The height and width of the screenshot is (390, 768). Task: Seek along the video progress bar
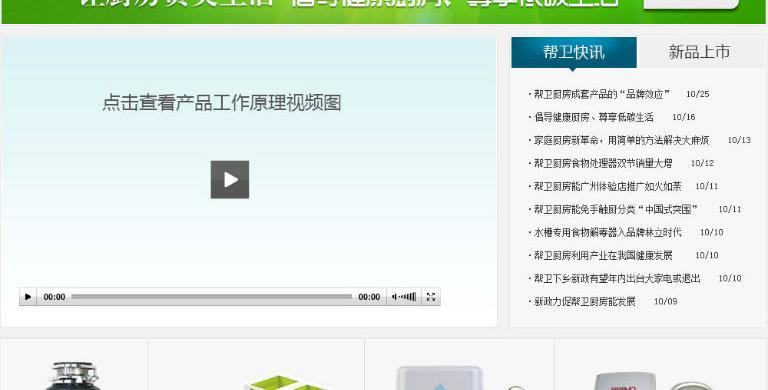pyautogui.click(x=212, y=297)
